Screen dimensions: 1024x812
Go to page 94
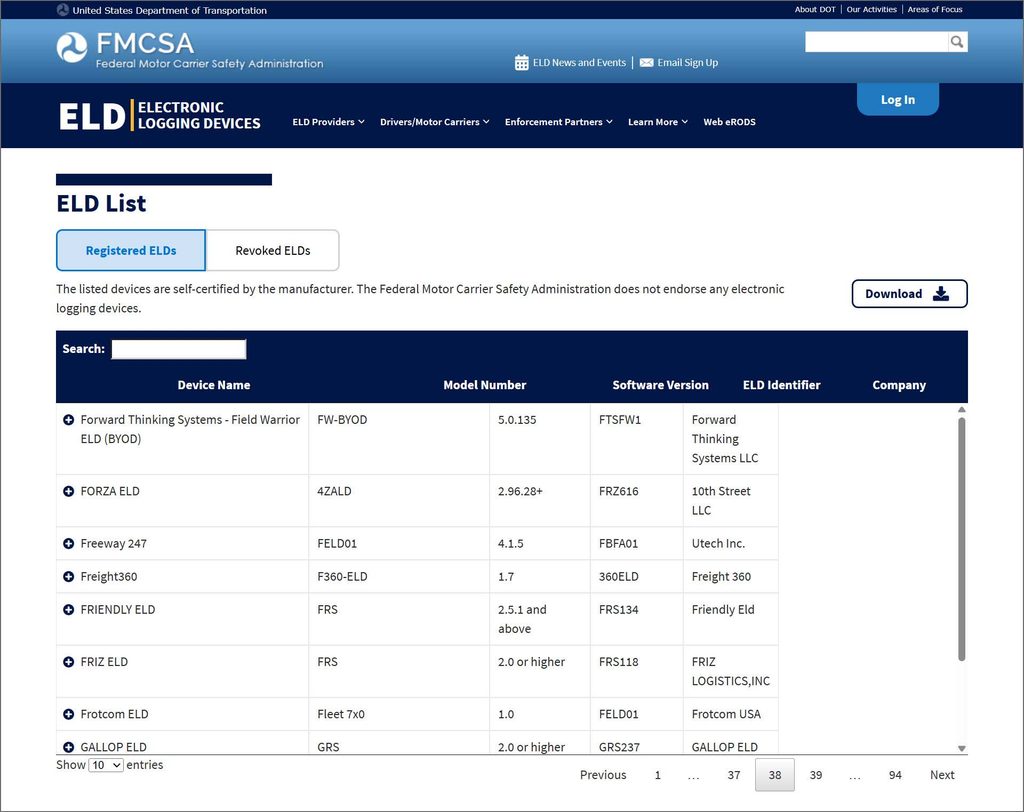pos(895,775)
